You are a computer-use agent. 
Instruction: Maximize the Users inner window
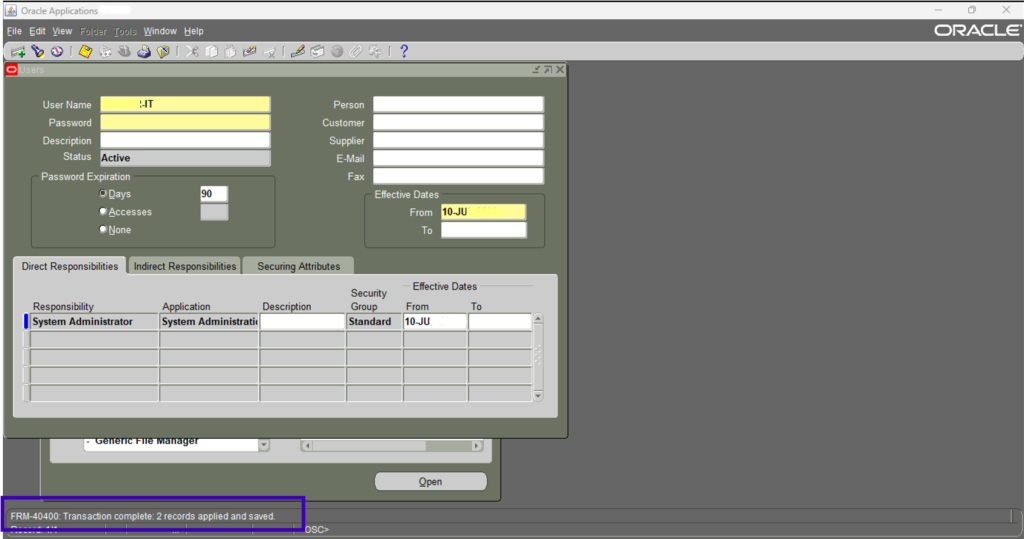(x=548, y=69)
